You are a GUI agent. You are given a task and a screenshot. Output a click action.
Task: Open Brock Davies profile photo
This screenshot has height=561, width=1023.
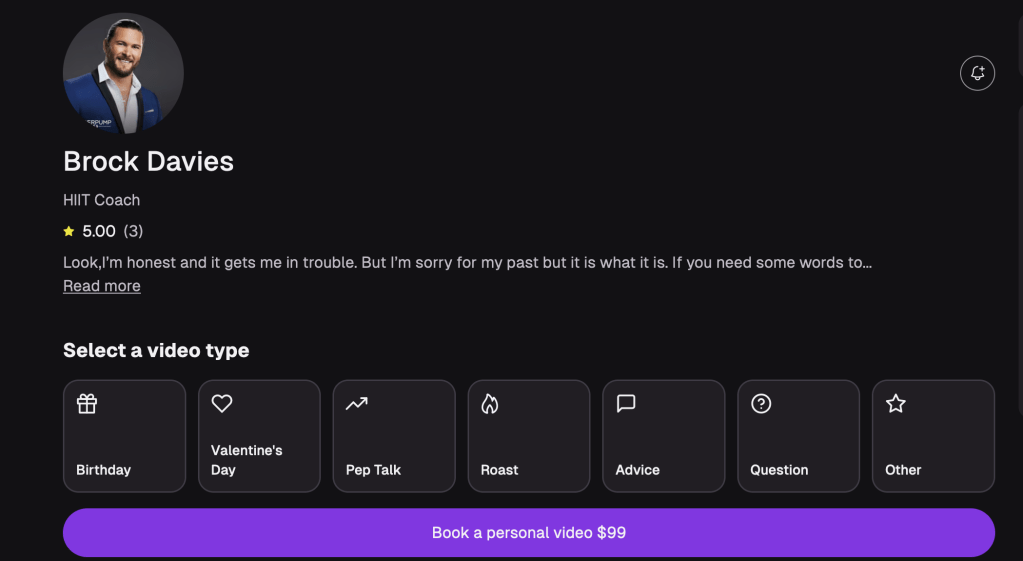point(123,73)
